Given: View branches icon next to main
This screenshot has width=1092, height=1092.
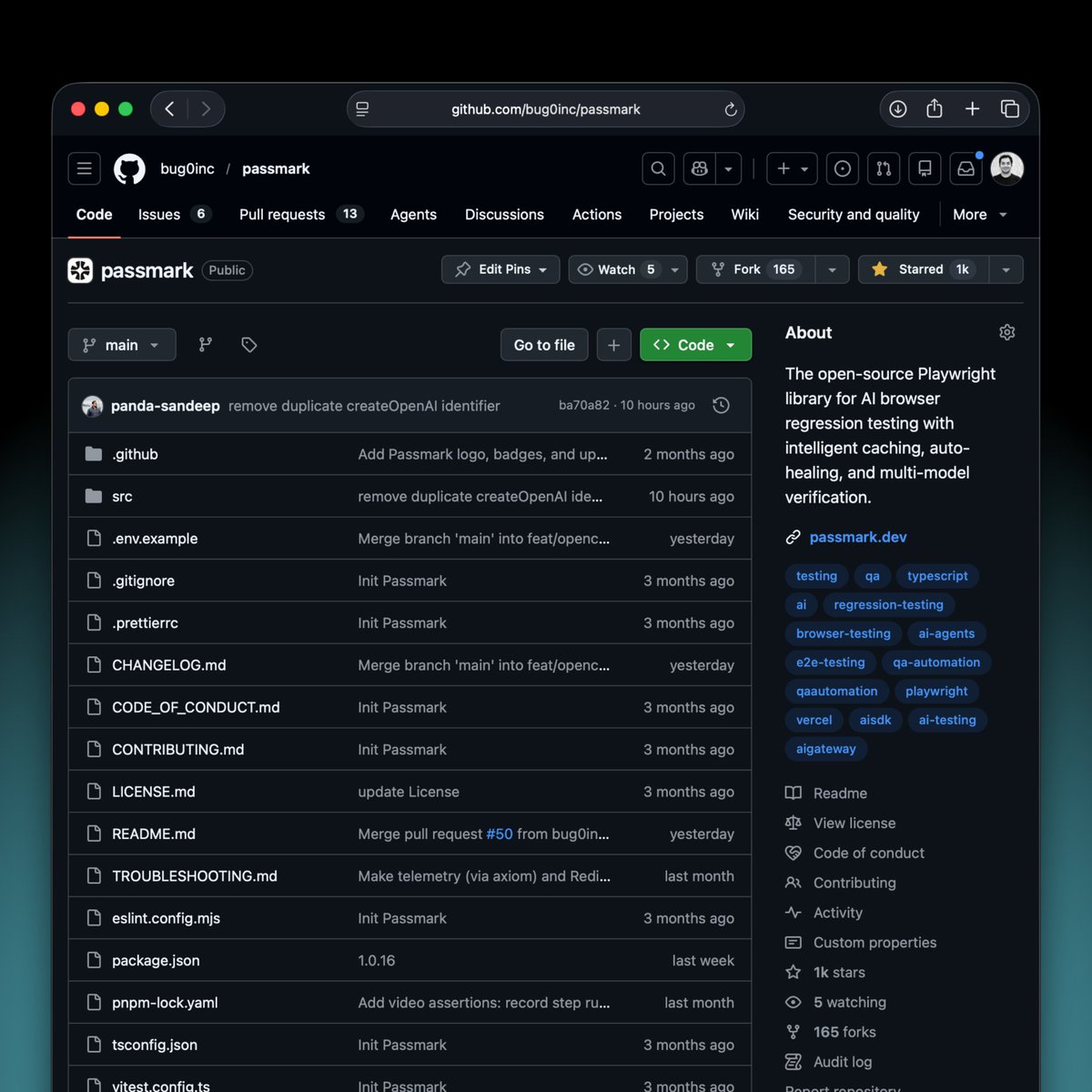Looking at the screenshot, I should pos(206,345).
